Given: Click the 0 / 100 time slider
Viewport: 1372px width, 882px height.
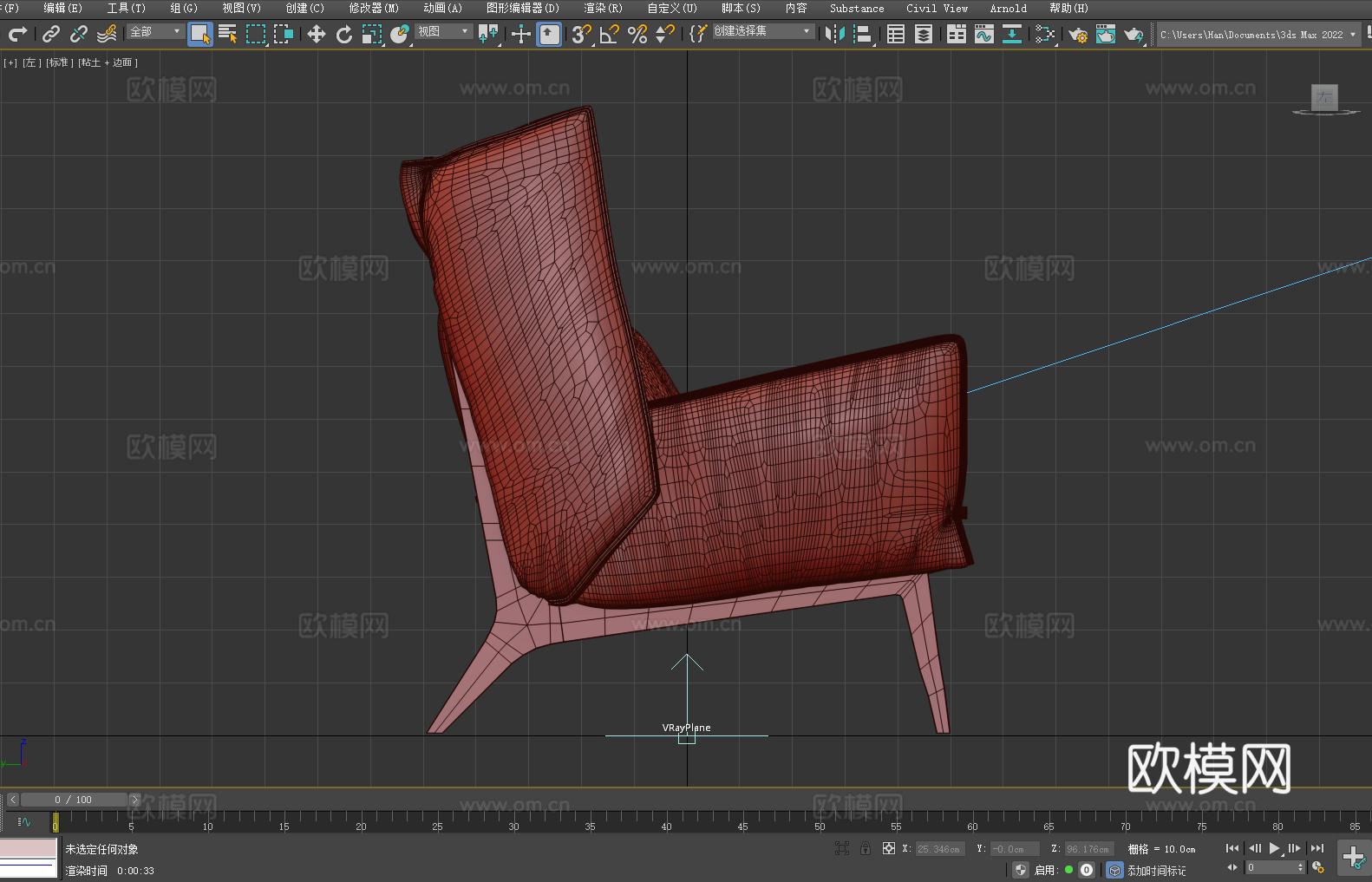Looking at the screenshot, I should tap(74, 800).
